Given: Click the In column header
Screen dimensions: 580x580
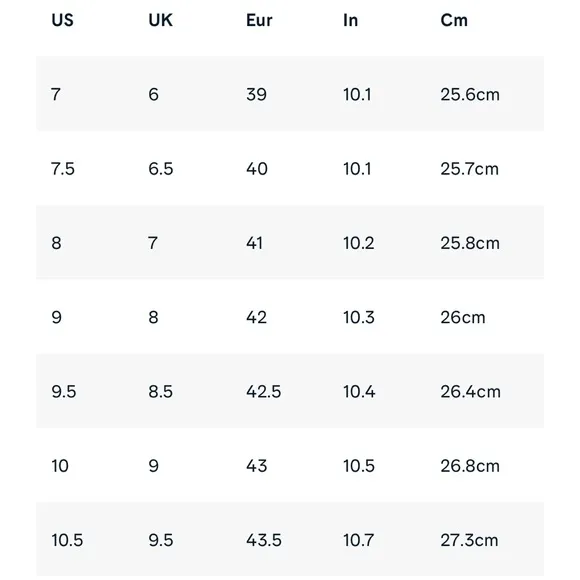Looking at the screenshot, I should point(350,20).
